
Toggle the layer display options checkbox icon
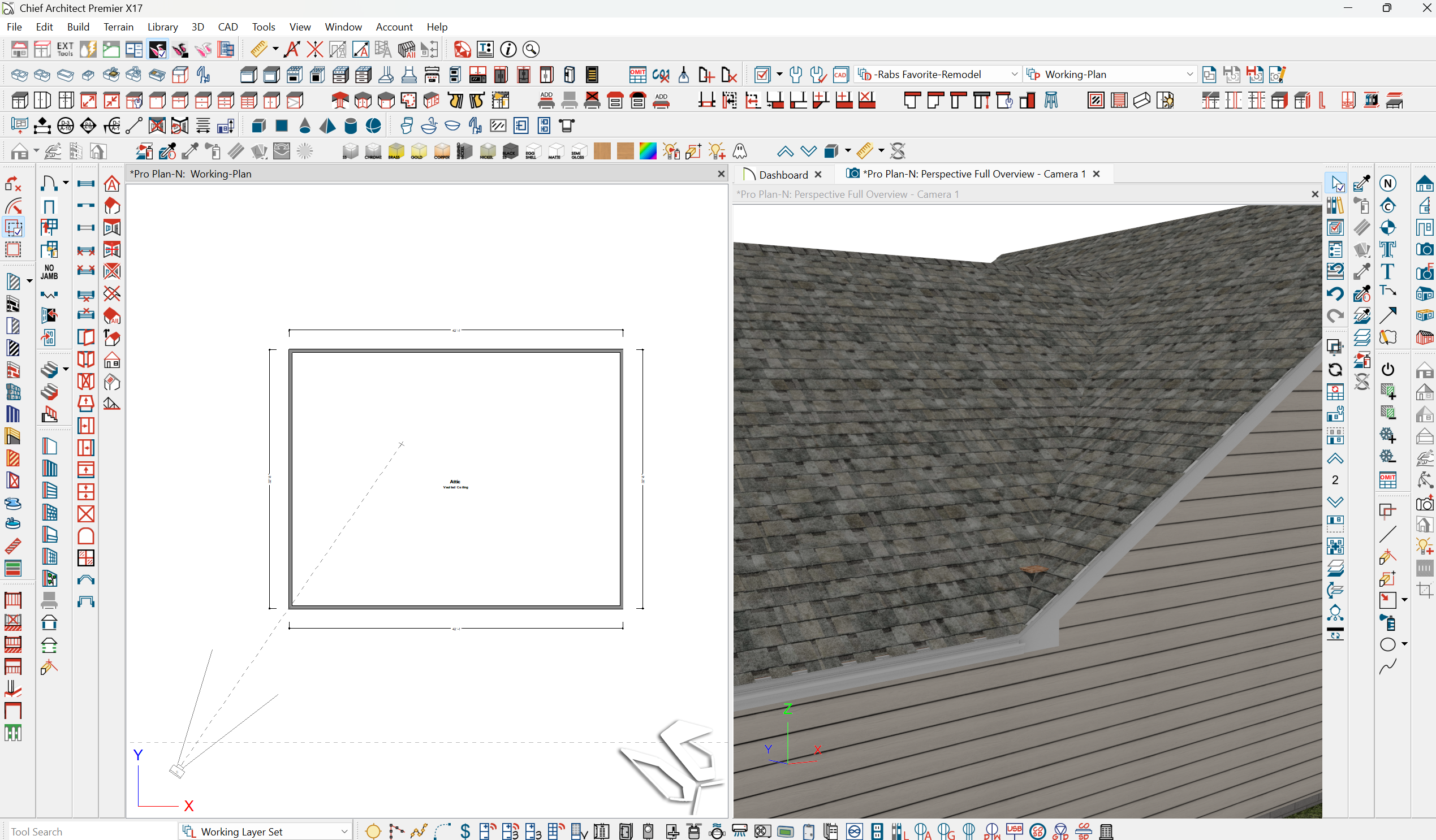pos(762,75)
